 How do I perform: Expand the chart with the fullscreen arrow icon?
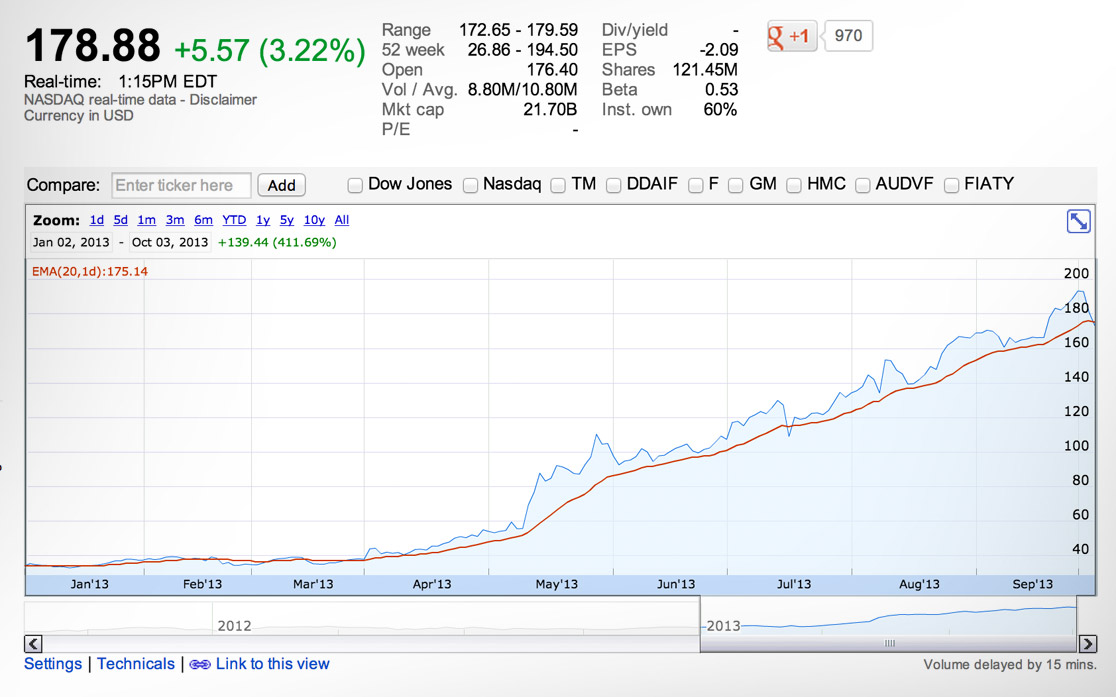click(x=1078, y=221)
